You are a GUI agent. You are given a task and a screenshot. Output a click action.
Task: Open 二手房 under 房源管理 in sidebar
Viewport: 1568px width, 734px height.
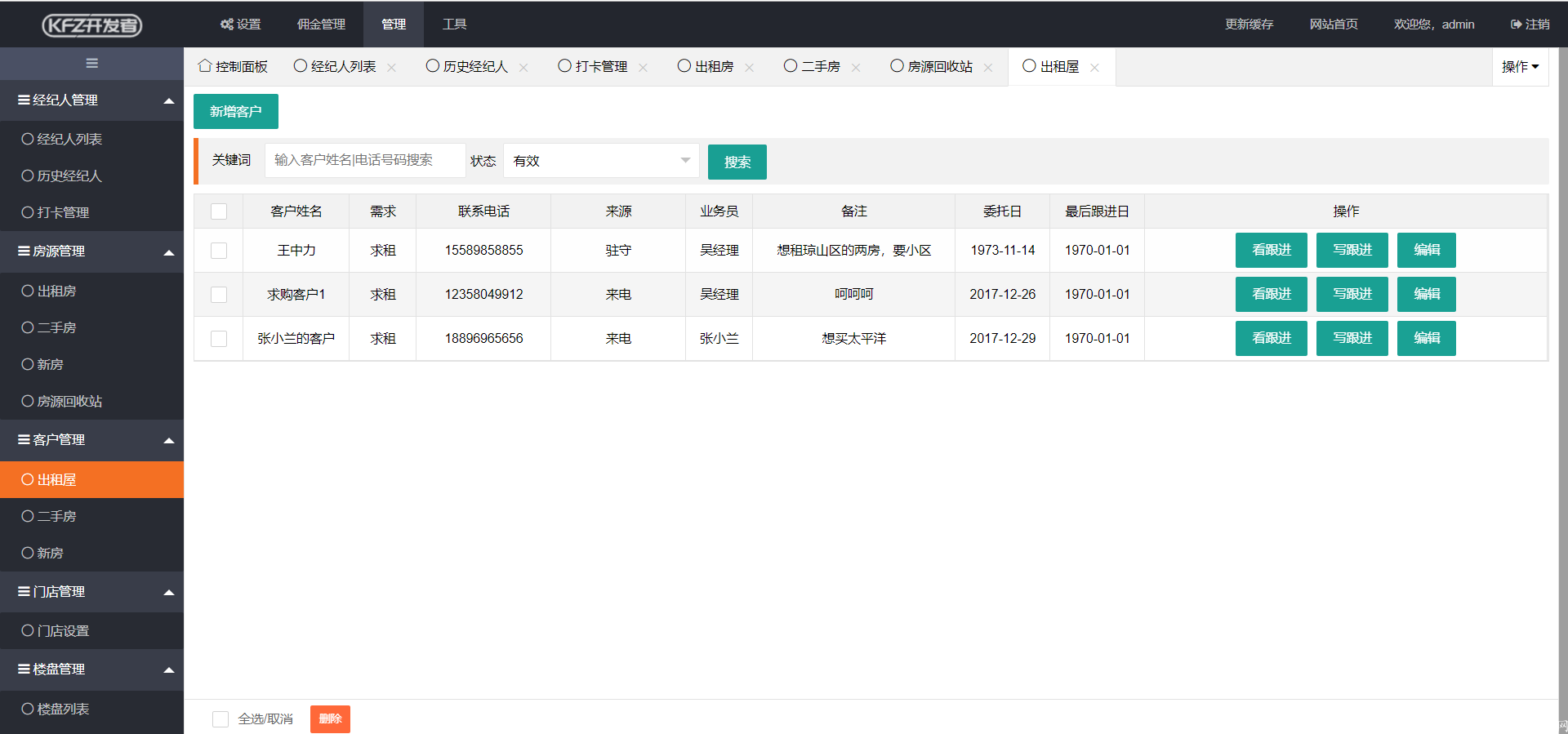point(91,328)
